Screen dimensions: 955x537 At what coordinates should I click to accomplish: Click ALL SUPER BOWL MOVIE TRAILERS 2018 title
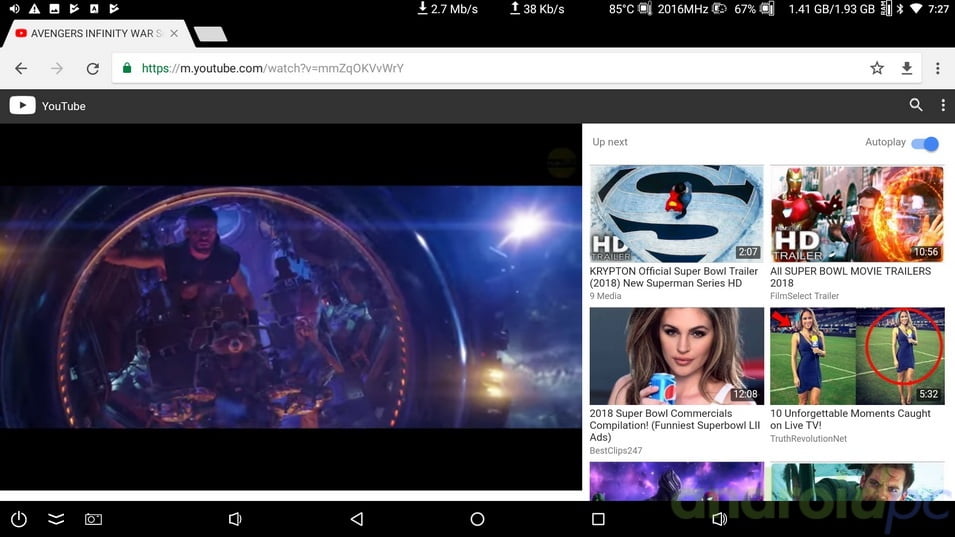[x=850, y=277]
